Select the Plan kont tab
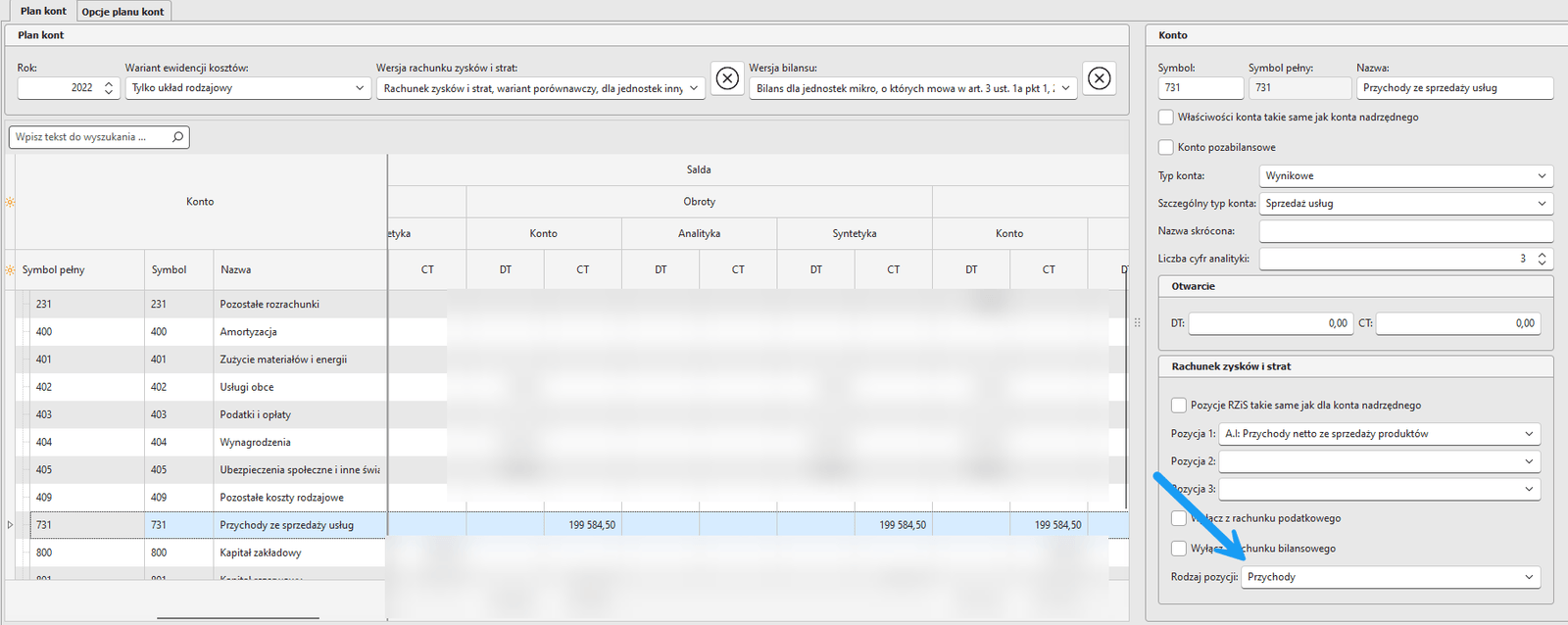Image resolution: width=1568 pixels, height=625 pixels. [x=43, y=12]
